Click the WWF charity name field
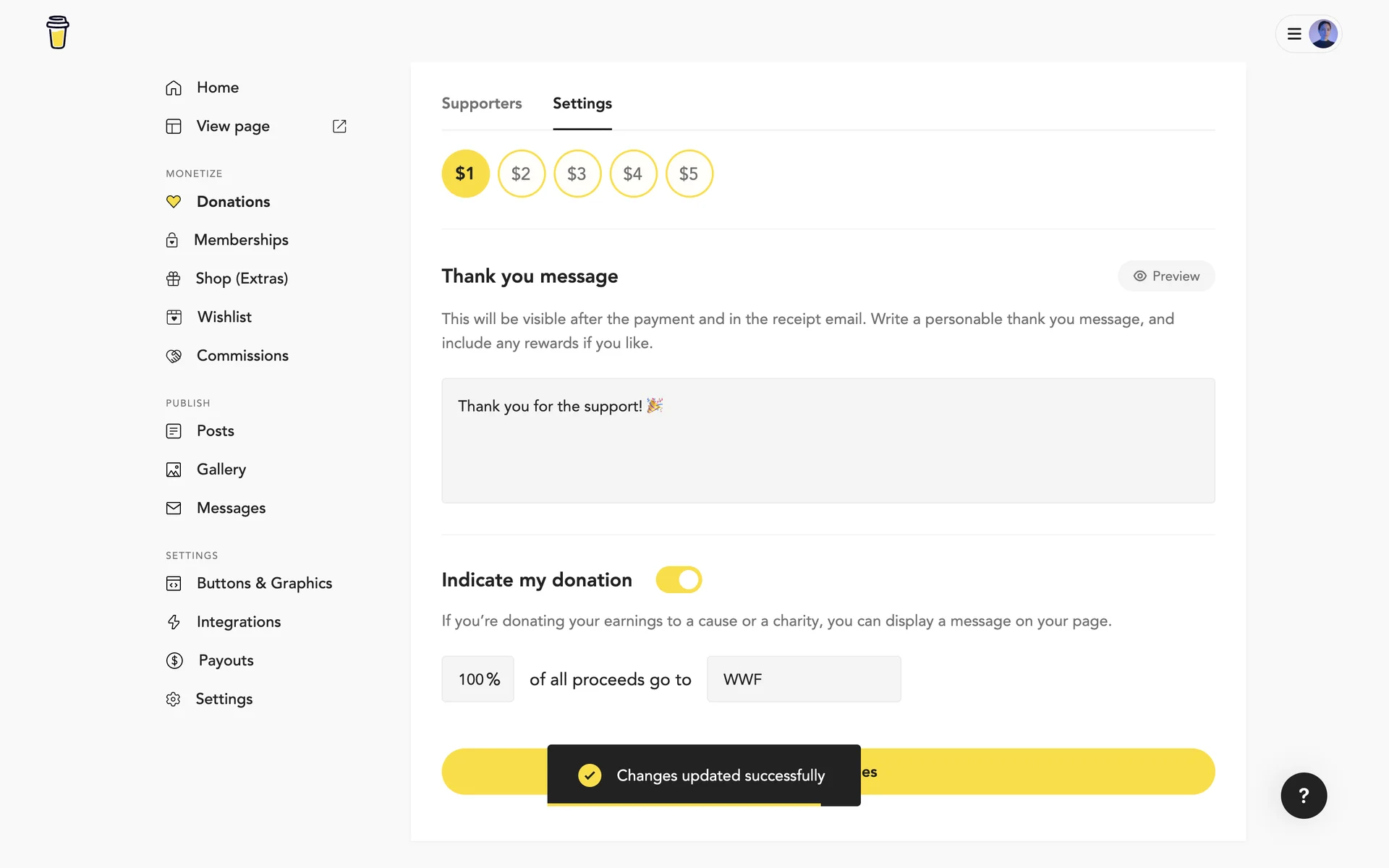 (x=803, y=679)
